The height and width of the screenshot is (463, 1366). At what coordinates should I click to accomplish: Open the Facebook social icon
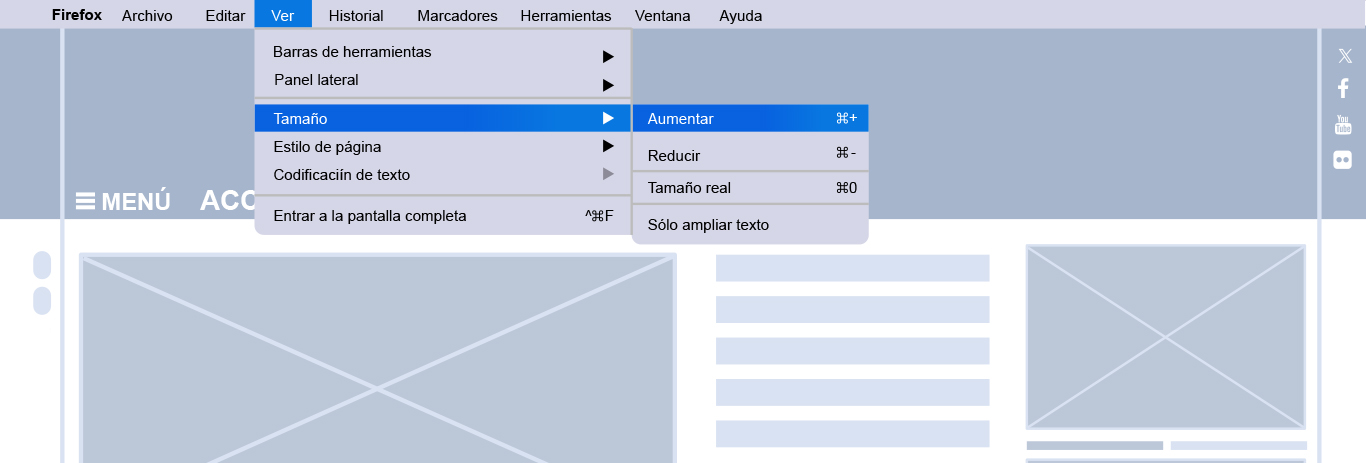point(1343,89)
